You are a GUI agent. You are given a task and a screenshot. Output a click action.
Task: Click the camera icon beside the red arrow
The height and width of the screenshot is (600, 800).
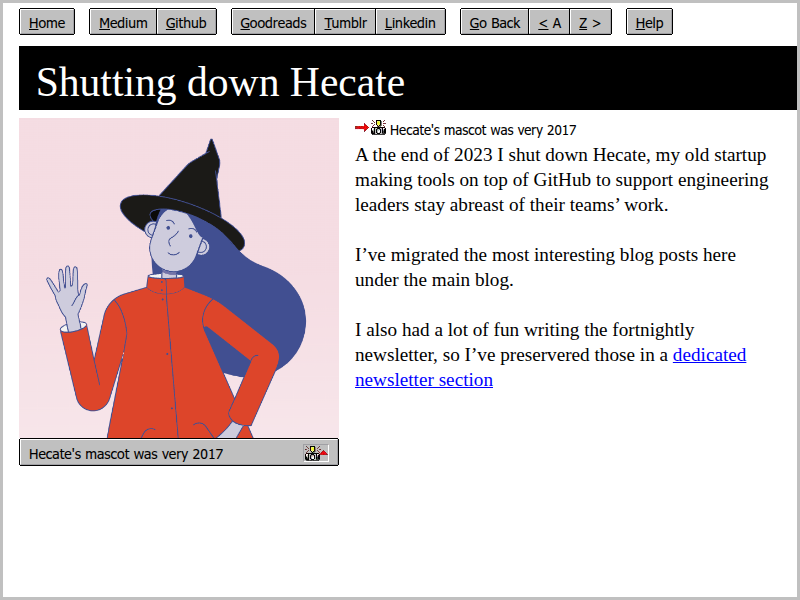click(378, 128)
